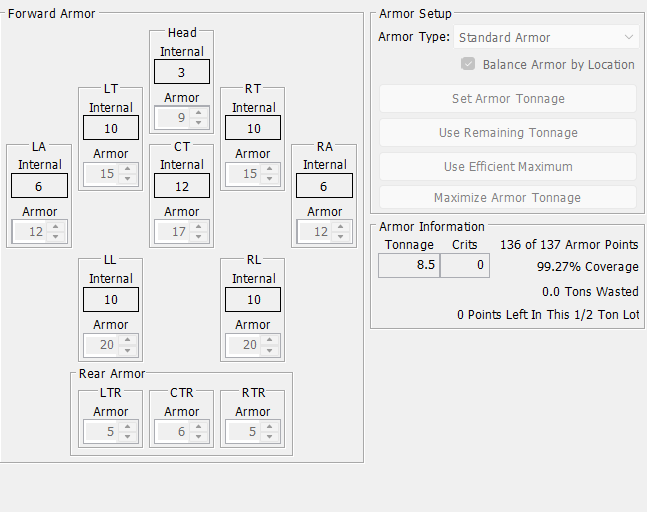Click the RT Internal value box
This screenshot has height=512, width=647.
click(253, 127)
